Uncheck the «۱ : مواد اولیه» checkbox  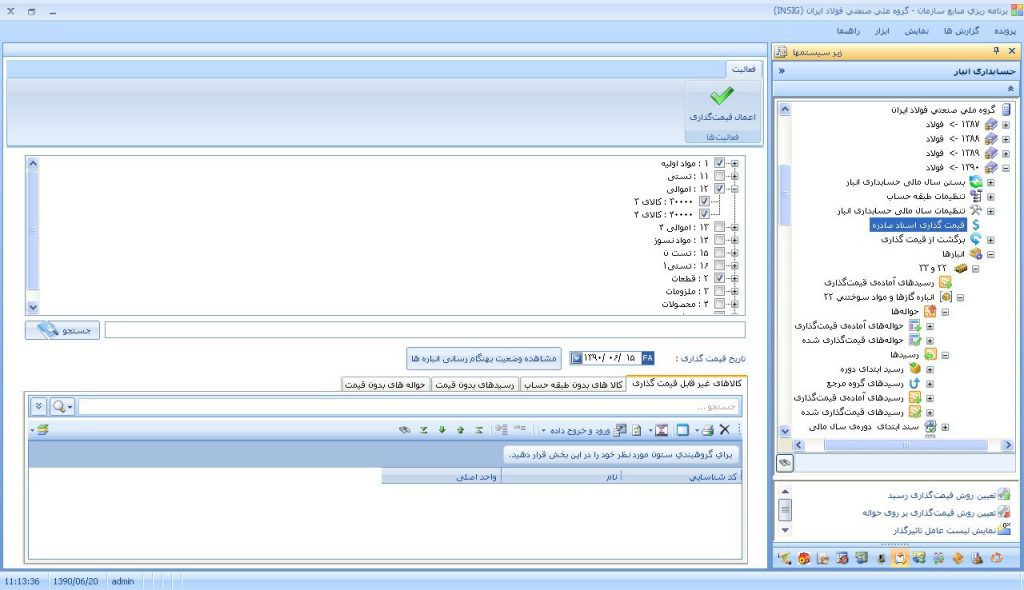(719, 163)
